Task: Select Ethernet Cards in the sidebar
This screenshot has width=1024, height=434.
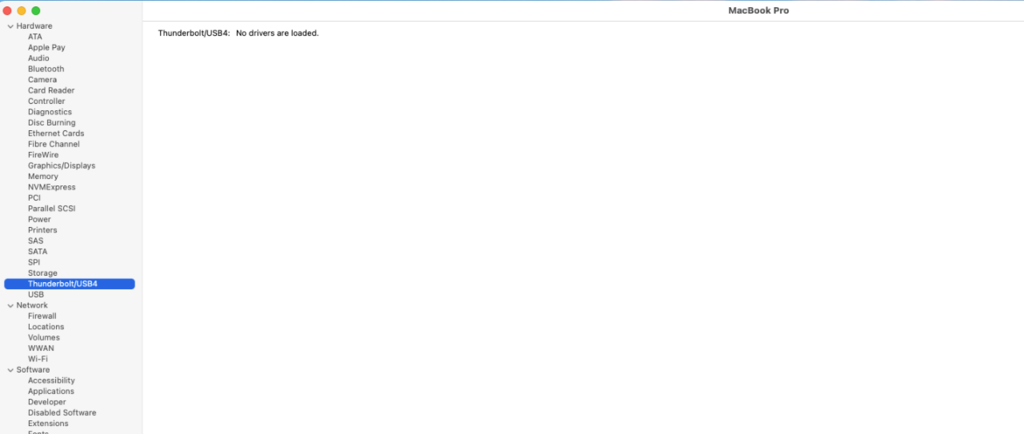Action: (55, 133)
